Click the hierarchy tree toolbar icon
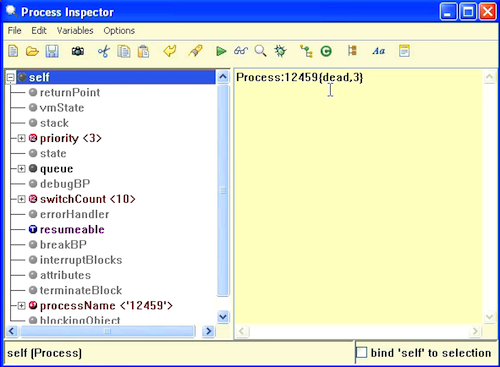Image resolution: width=500 pixels, height=367 pixels. pos(306,51)
